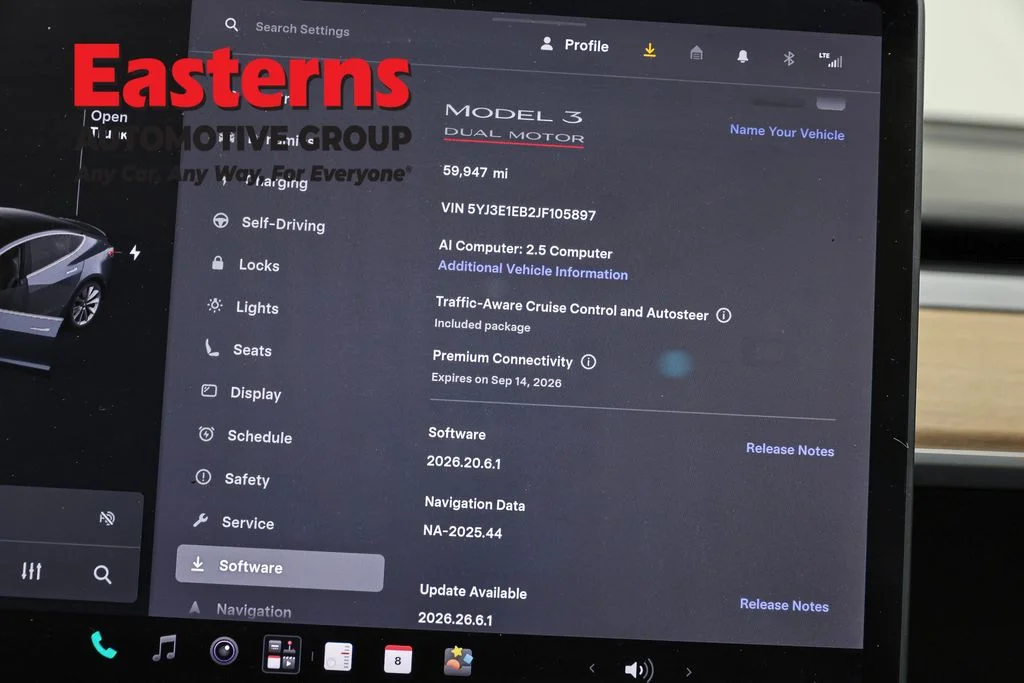The image size is (1024, 683).
Task: Open the Schedule settings menu
Action: [244, 436]
